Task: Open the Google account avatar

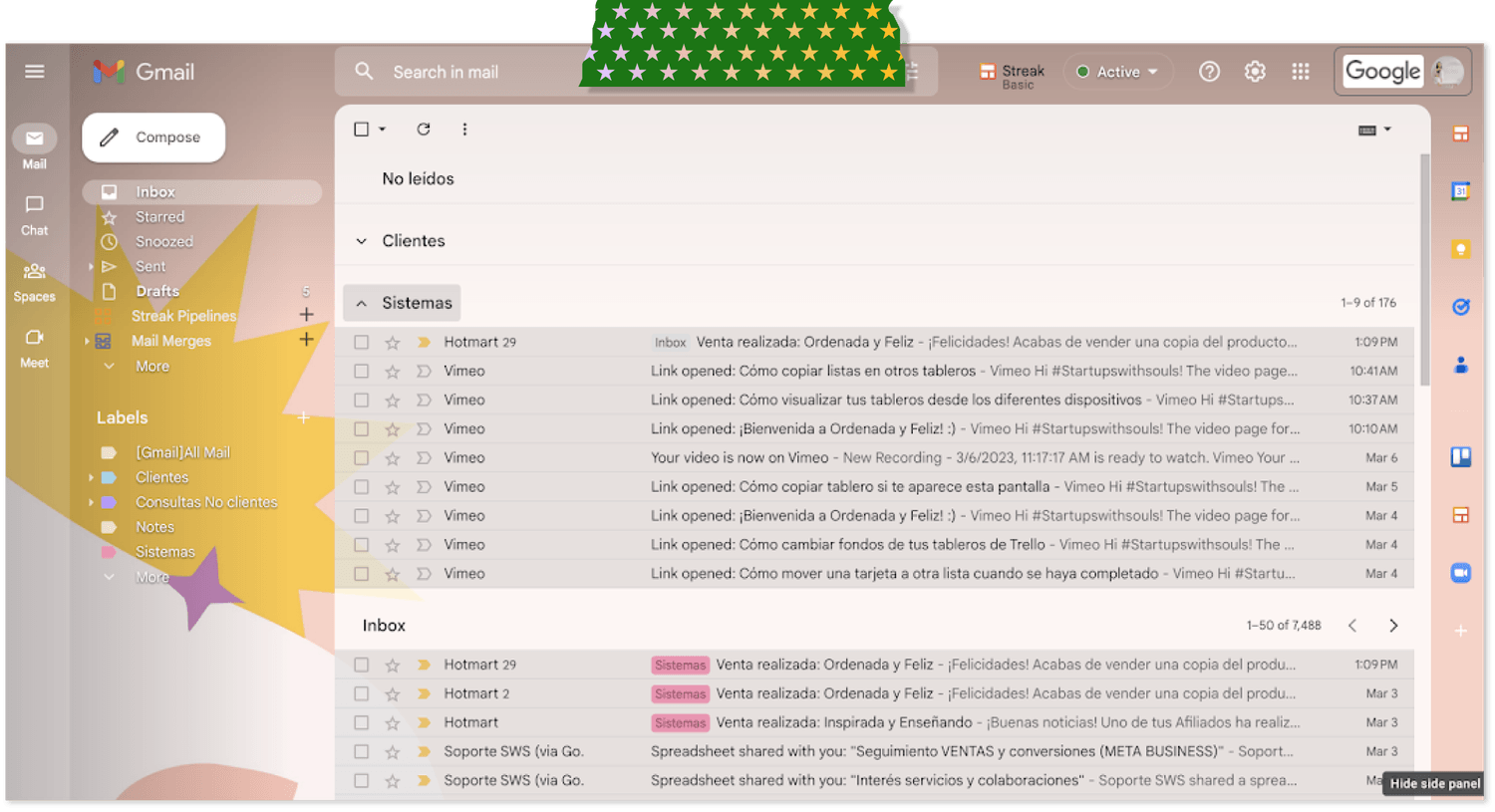Action: point(1449,72)
